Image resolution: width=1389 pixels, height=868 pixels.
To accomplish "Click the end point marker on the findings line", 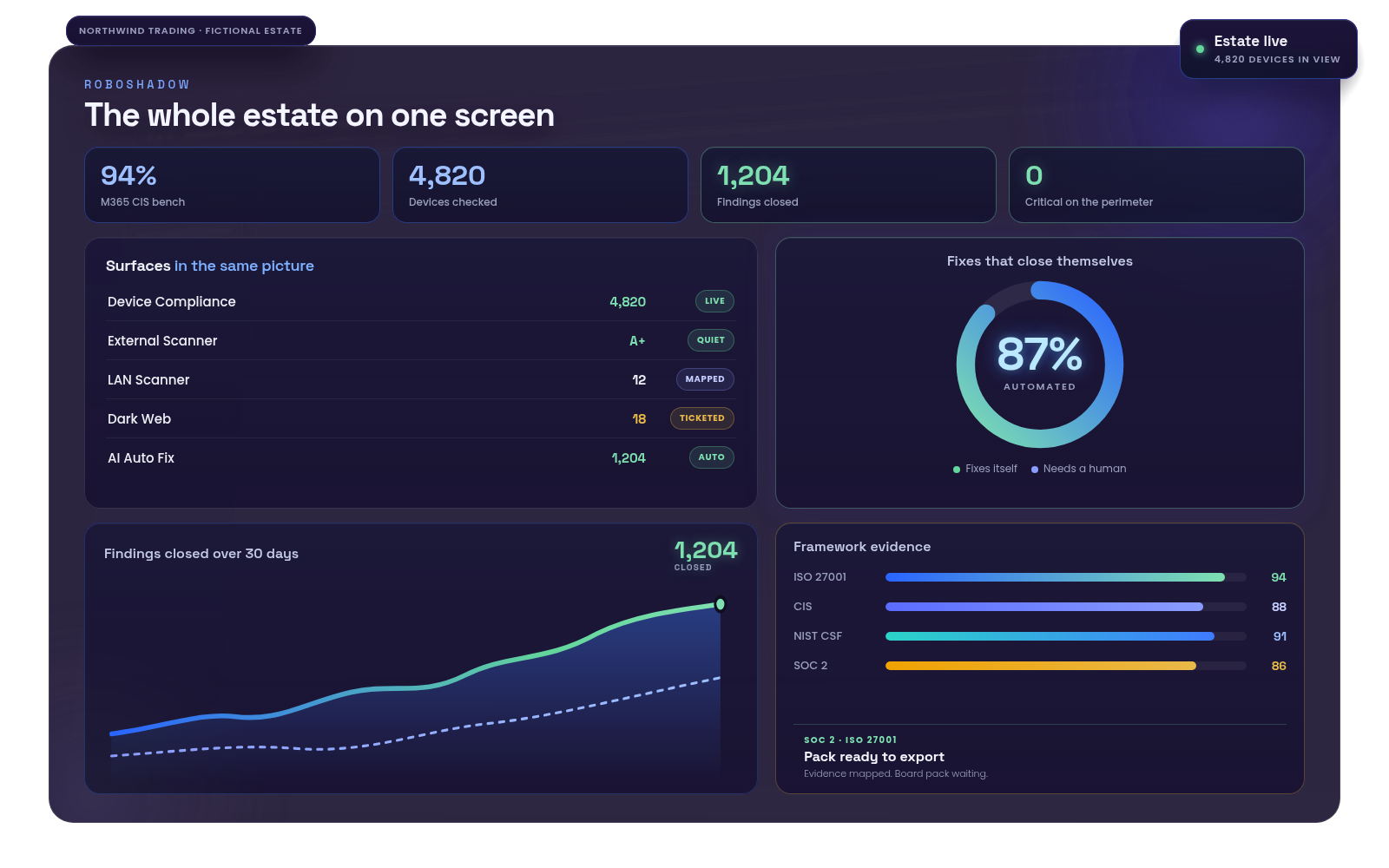I will point(720,604).
